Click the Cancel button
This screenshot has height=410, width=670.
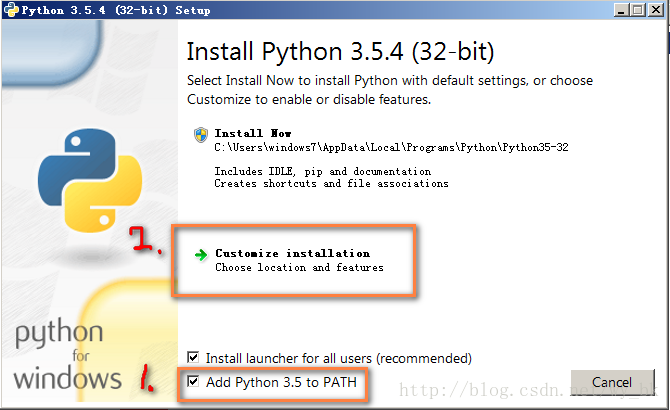click(612, 382)
